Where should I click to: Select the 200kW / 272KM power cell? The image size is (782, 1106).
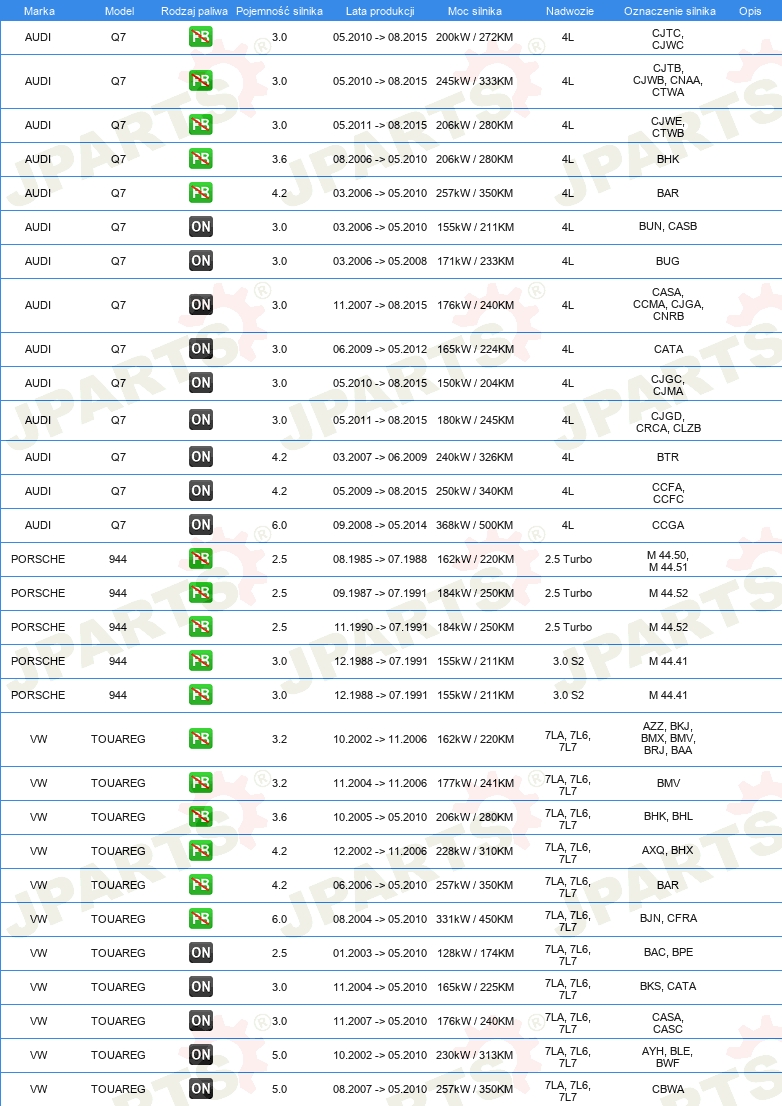point(475,37)
